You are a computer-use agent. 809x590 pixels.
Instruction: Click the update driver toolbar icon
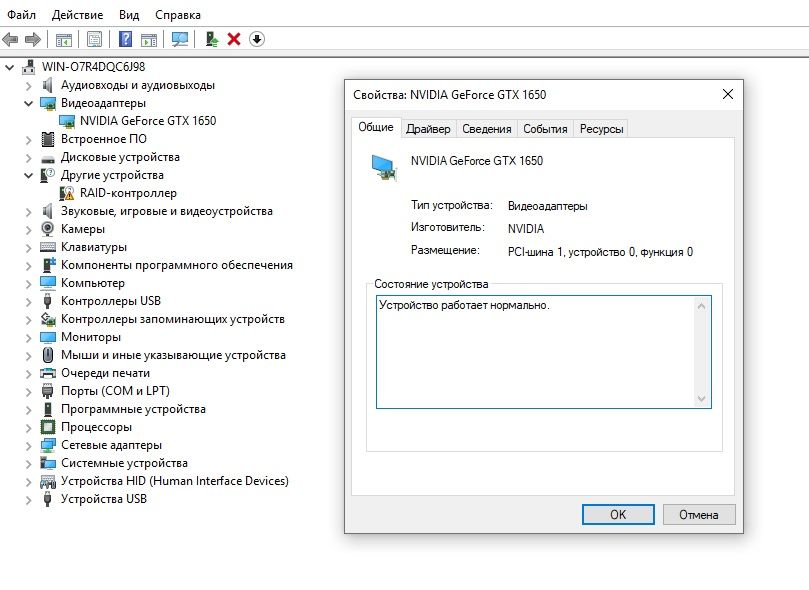tap(212, 39)
